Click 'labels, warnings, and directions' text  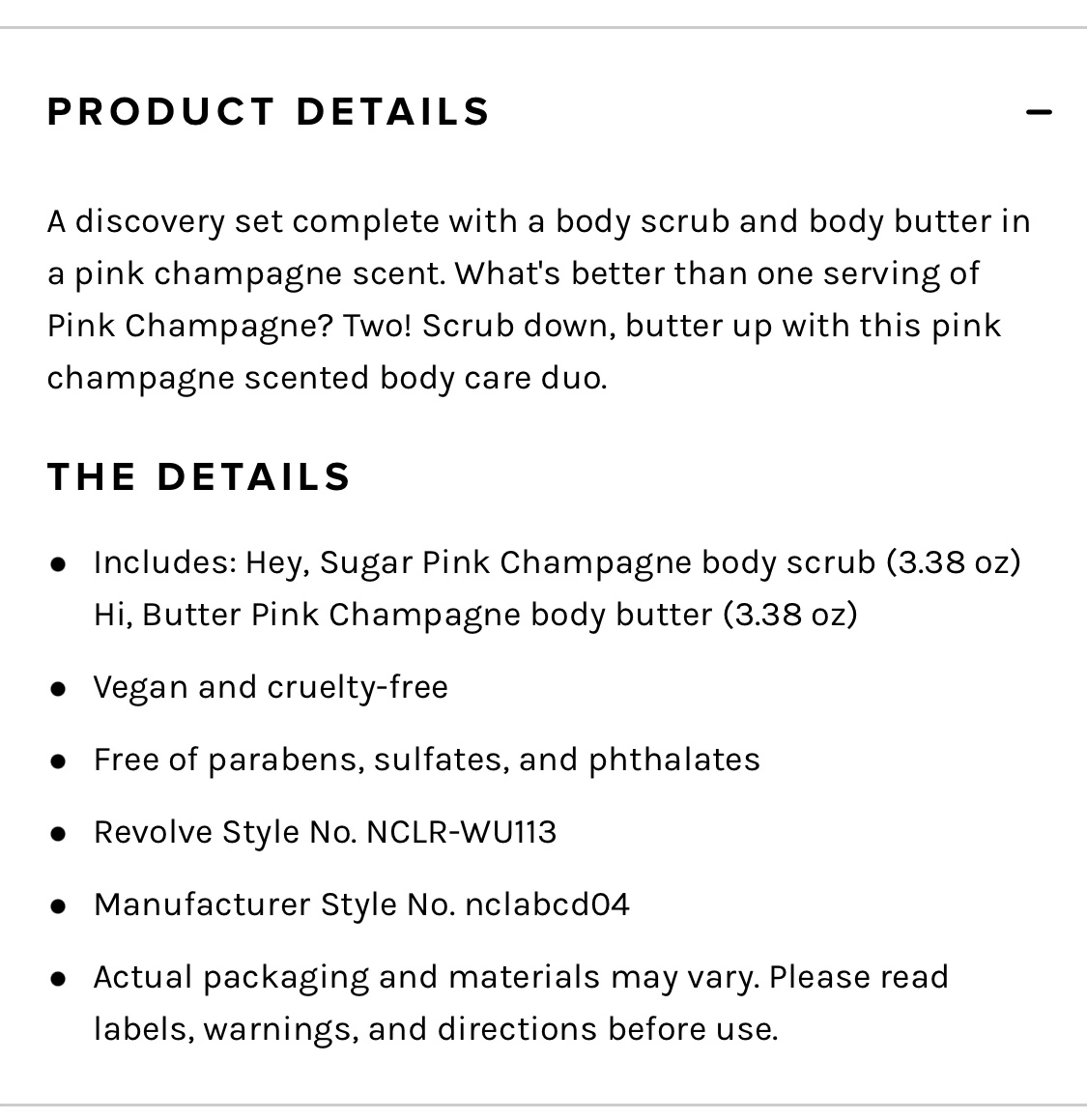click(435, 1029)
